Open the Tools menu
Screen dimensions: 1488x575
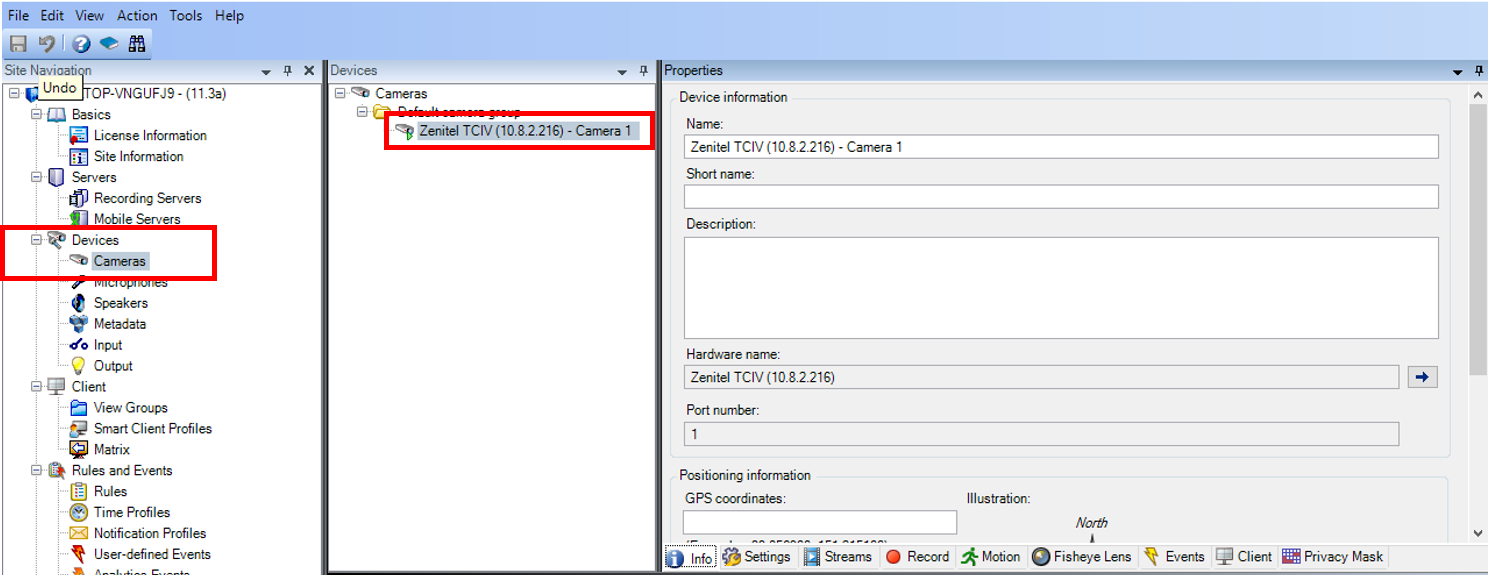[x=185, y=16]
